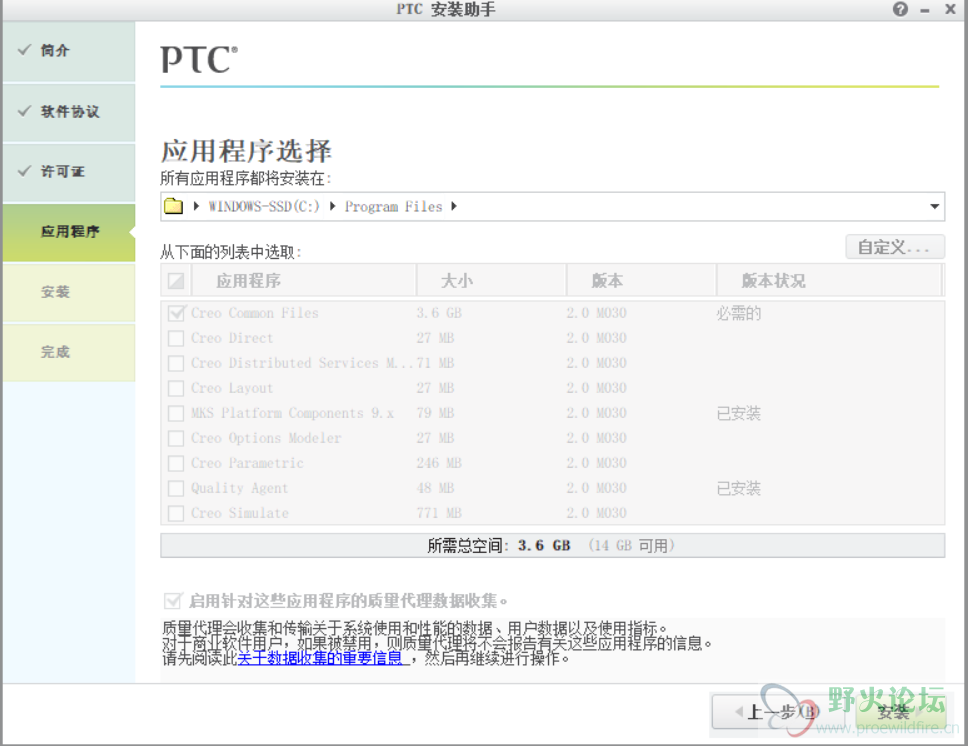Select Creo Parametric row name
This screenshot has width=969, height=746.
pyautogui.click(x=247, y=463)
